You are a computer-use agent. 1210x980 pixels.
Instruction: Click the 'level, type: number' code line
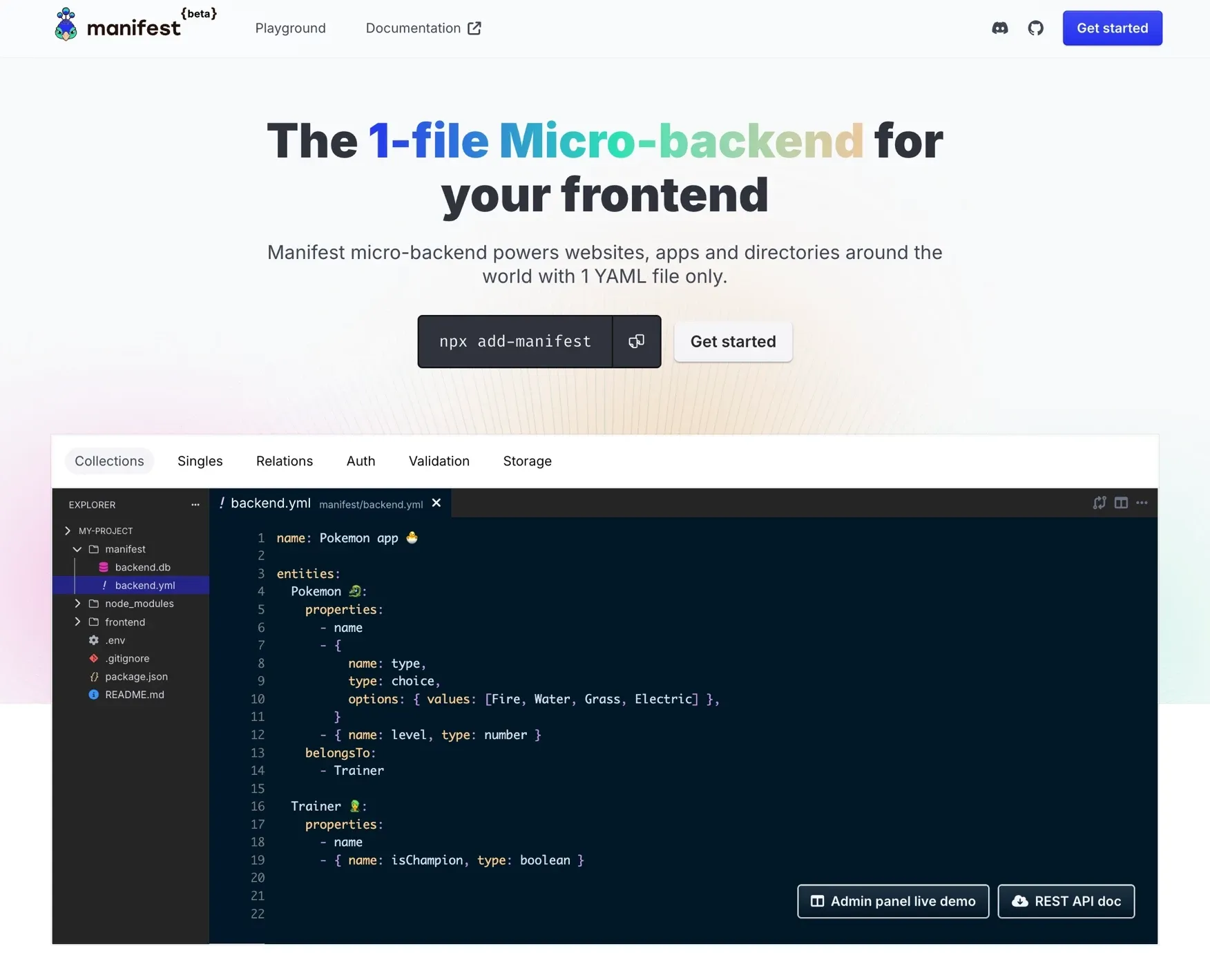431,735
